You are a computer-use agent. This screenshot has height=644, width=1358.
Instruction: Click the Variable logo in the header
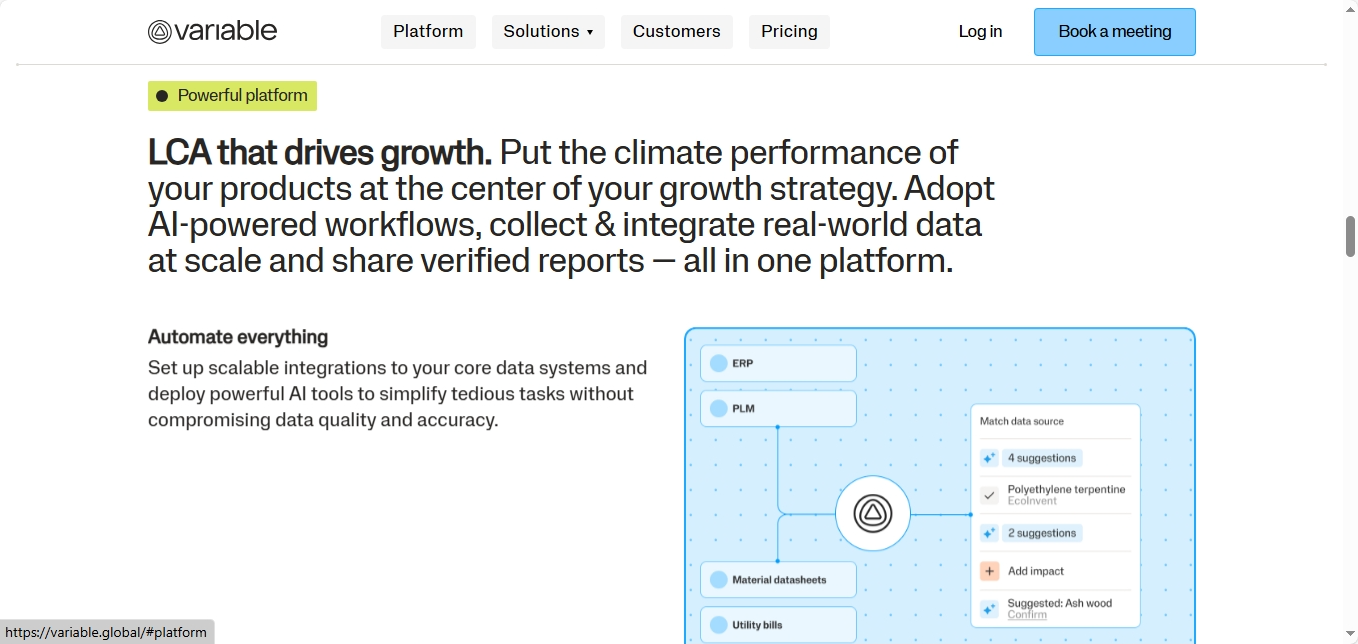pos(212,31)
